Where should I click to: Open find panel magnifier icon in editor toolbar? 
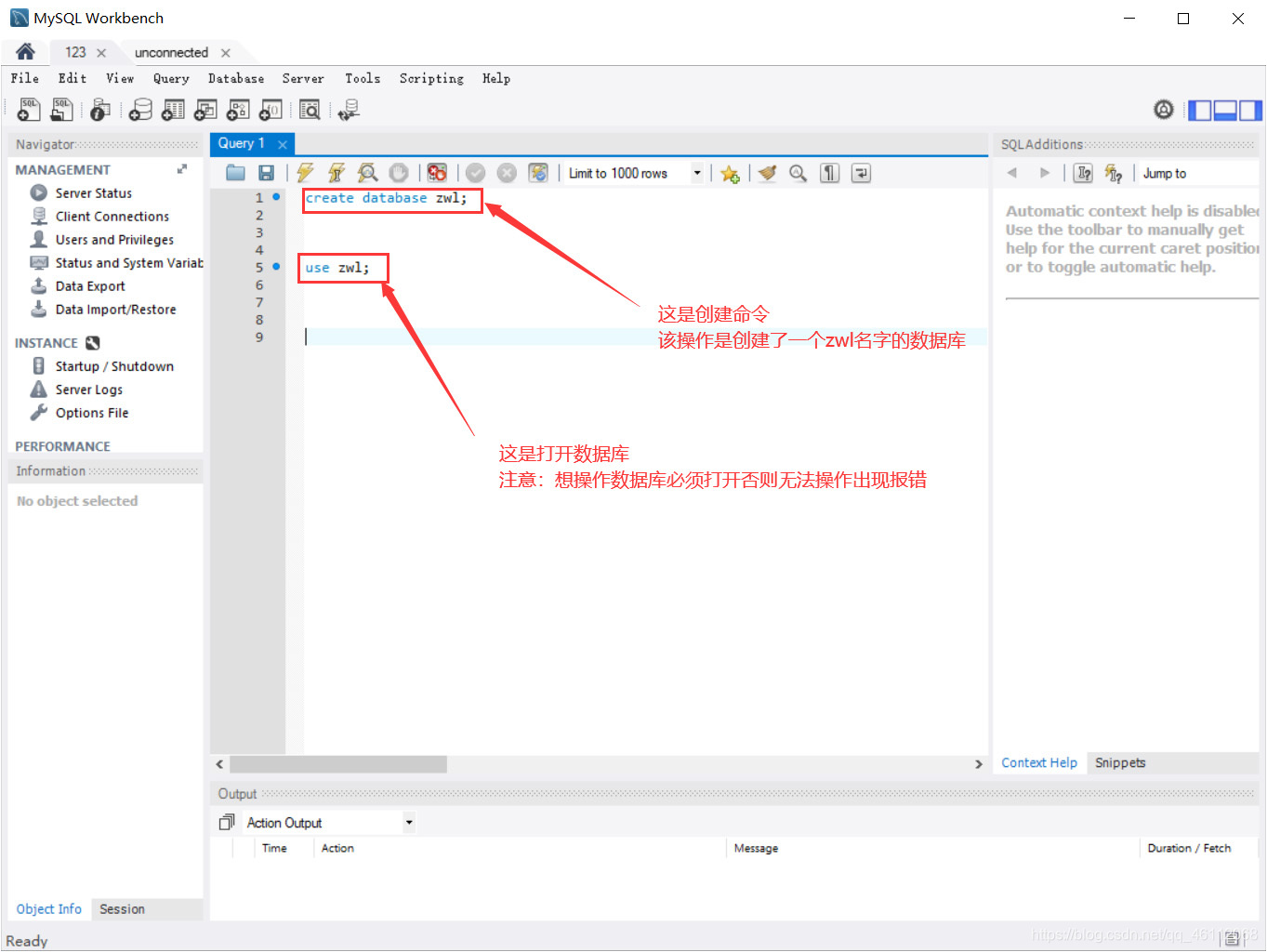[798, 173]
